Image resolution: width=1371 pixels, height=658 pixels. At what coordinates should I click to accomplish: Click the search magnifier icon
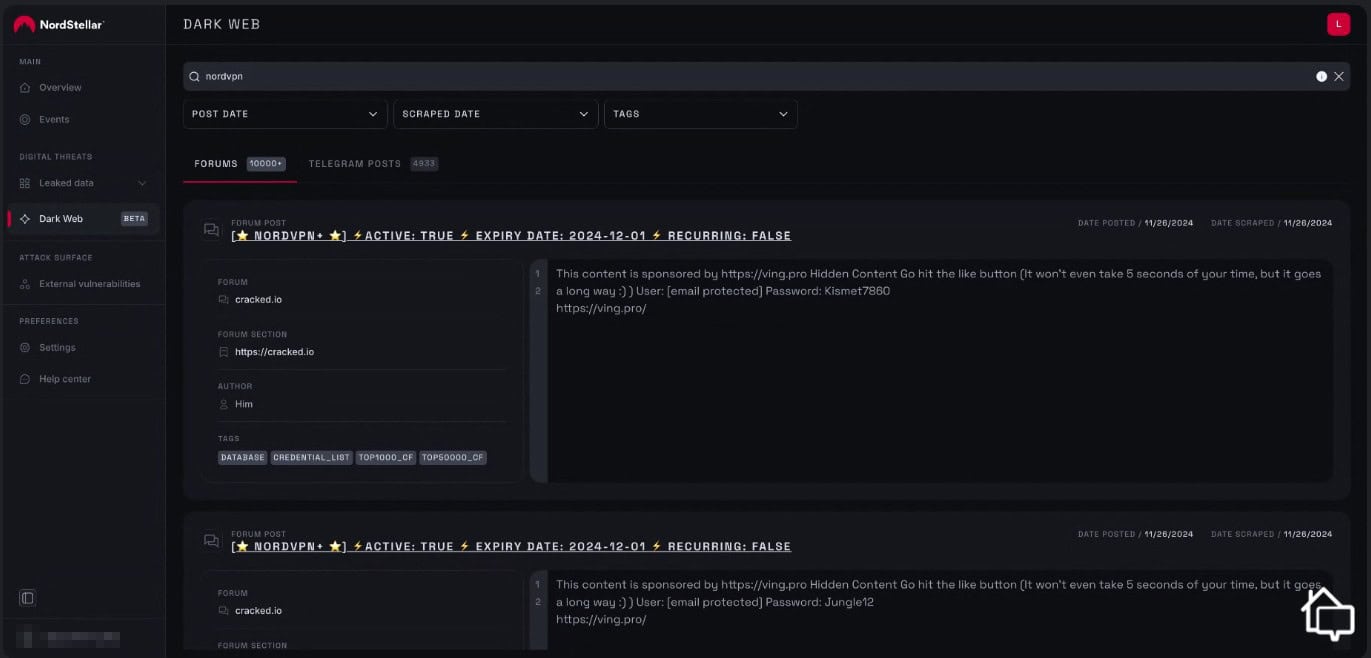click(195, 76)
